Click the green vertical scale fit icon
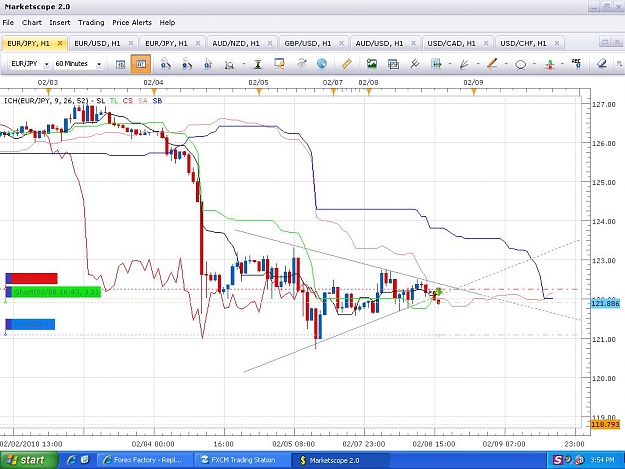This screenshot has width=625, height=469. (258, 64)
